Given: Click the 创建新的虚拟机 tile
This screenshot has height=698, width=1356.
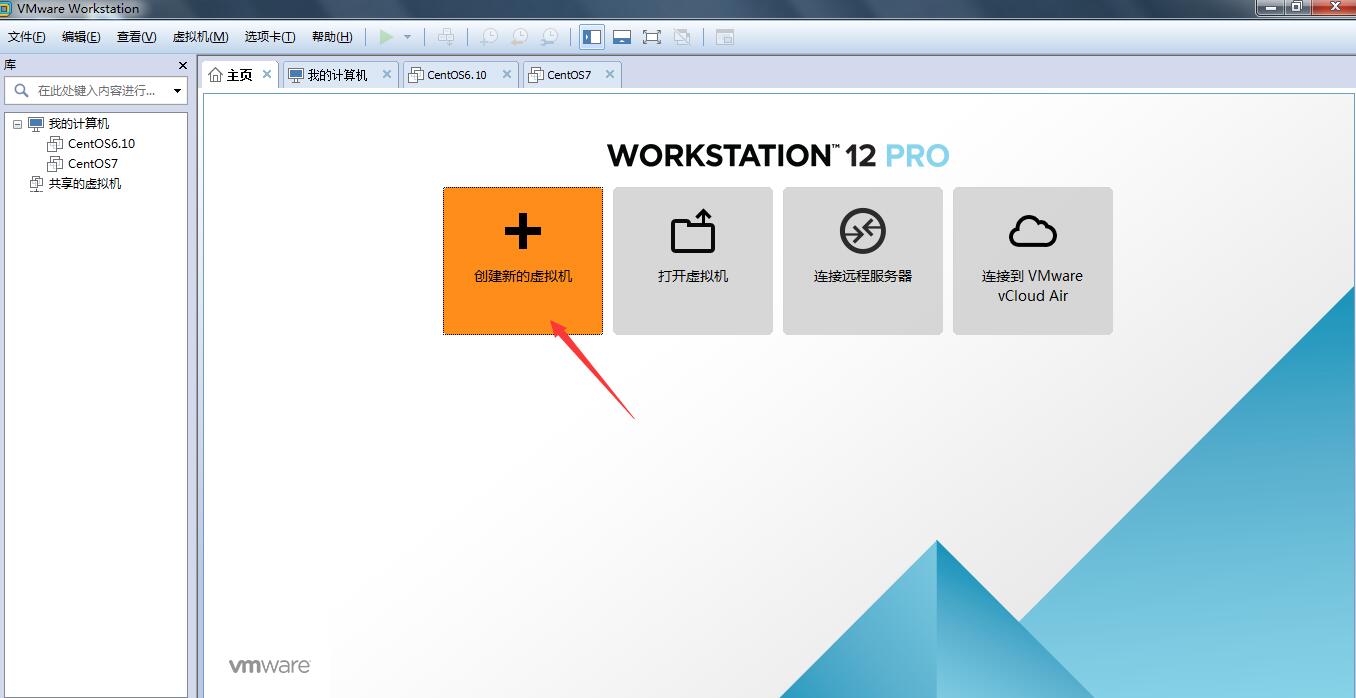Looking at the screenshot, I should [x=523, y=261].
